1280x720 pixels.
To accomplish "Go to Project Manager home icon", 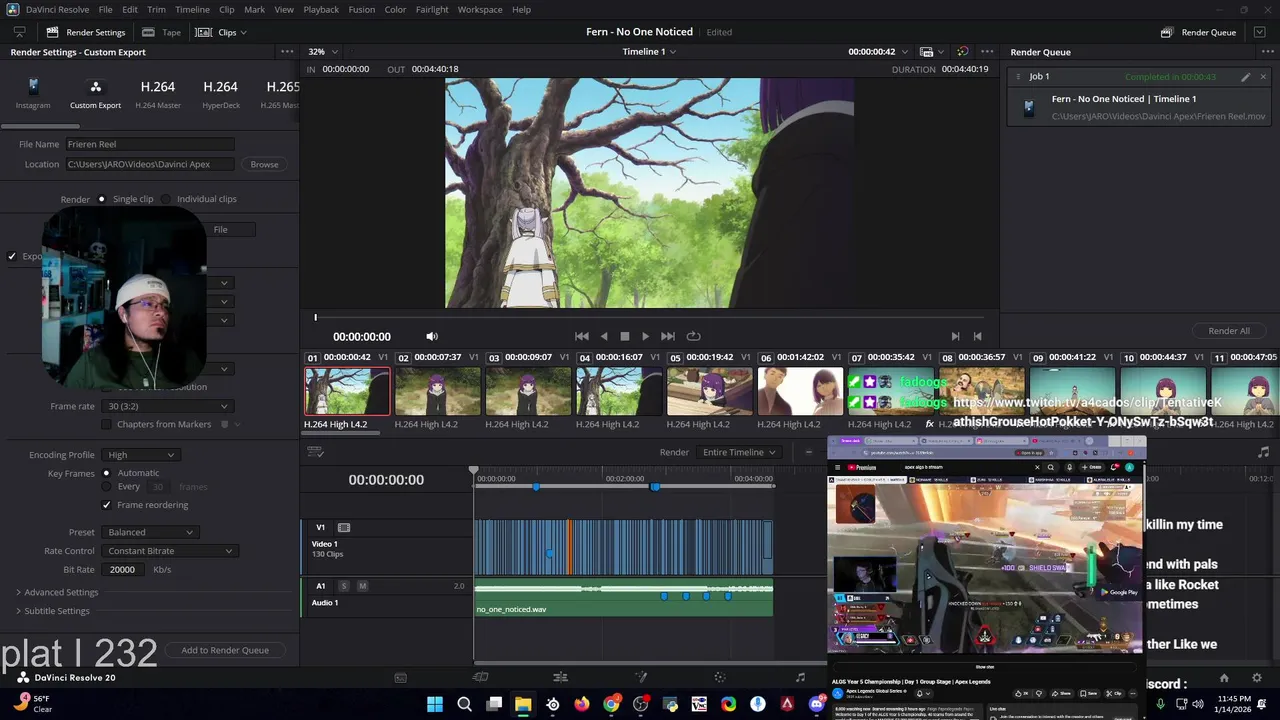I will click(x=1226, y=677).
